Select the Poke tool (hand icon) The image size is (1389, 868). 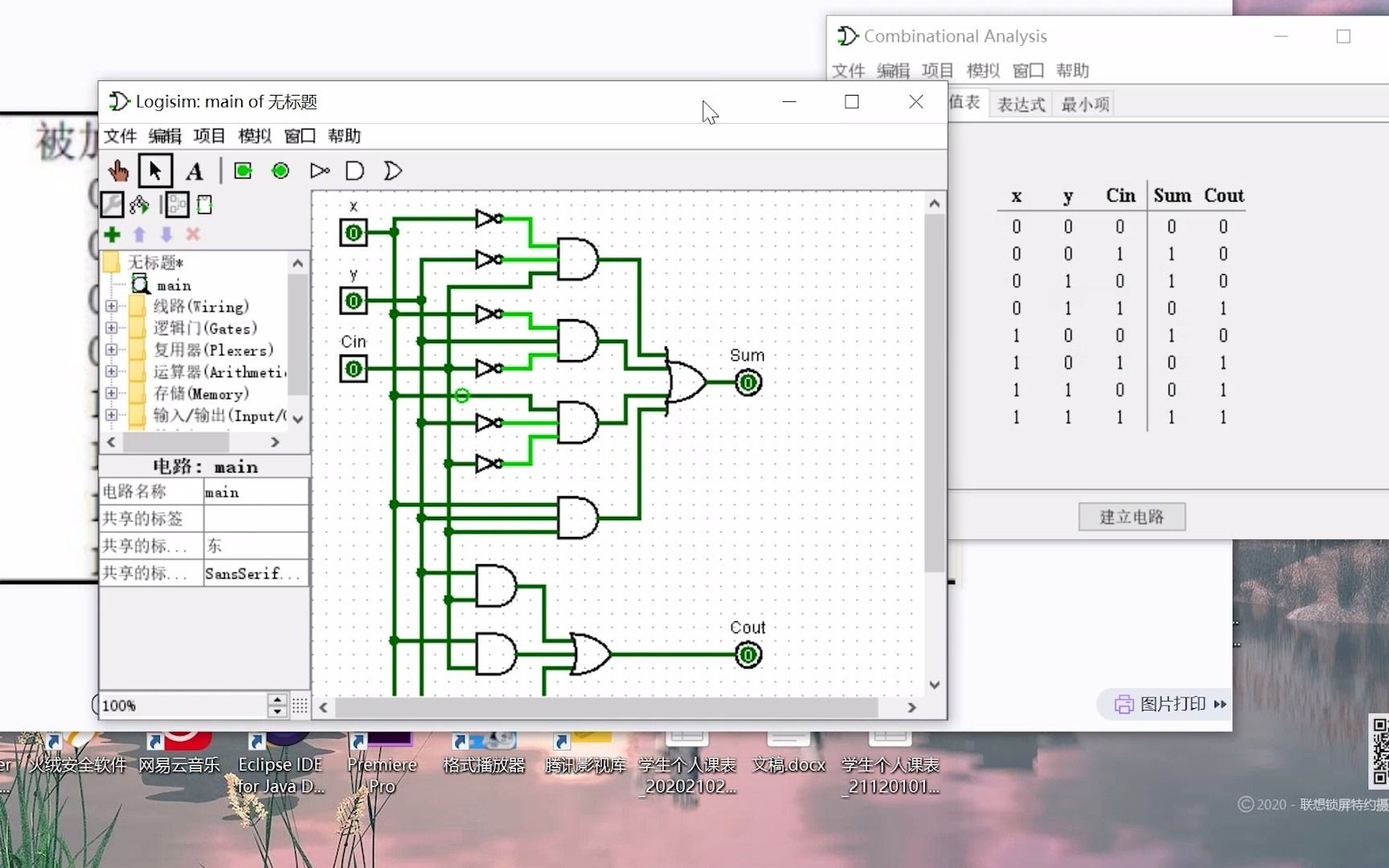pos(119,170)
